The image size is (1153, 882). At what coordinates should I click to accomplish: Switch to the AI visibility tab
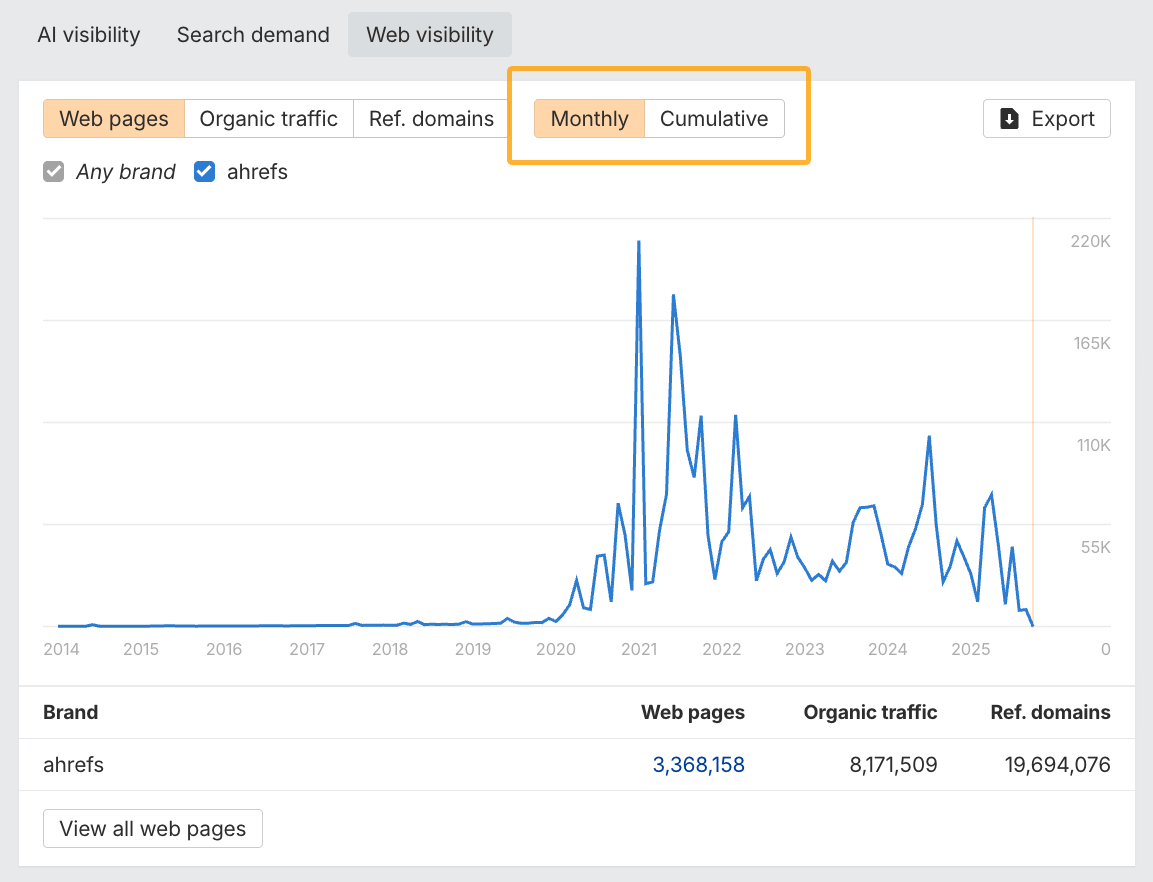click(x=88, y=34)
